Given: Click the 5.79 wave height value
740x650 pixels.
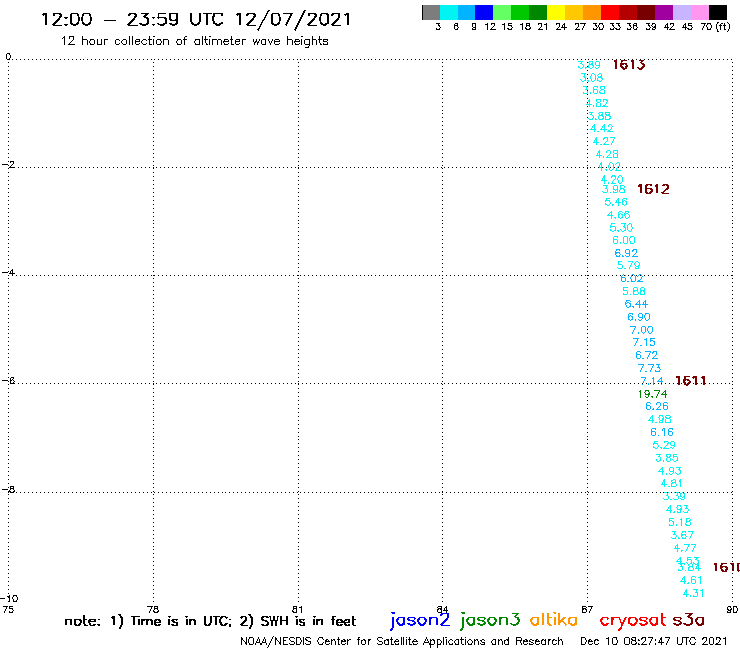Looking at the screenshot, I should 629,266.
